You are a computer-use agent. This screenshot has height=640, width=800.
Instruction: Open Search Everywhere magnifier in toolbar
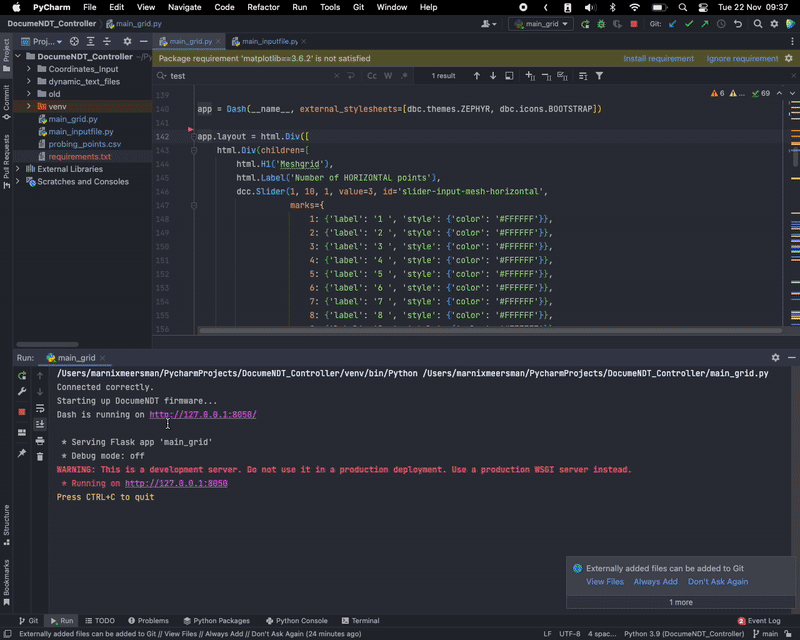(x=758, y=24)
